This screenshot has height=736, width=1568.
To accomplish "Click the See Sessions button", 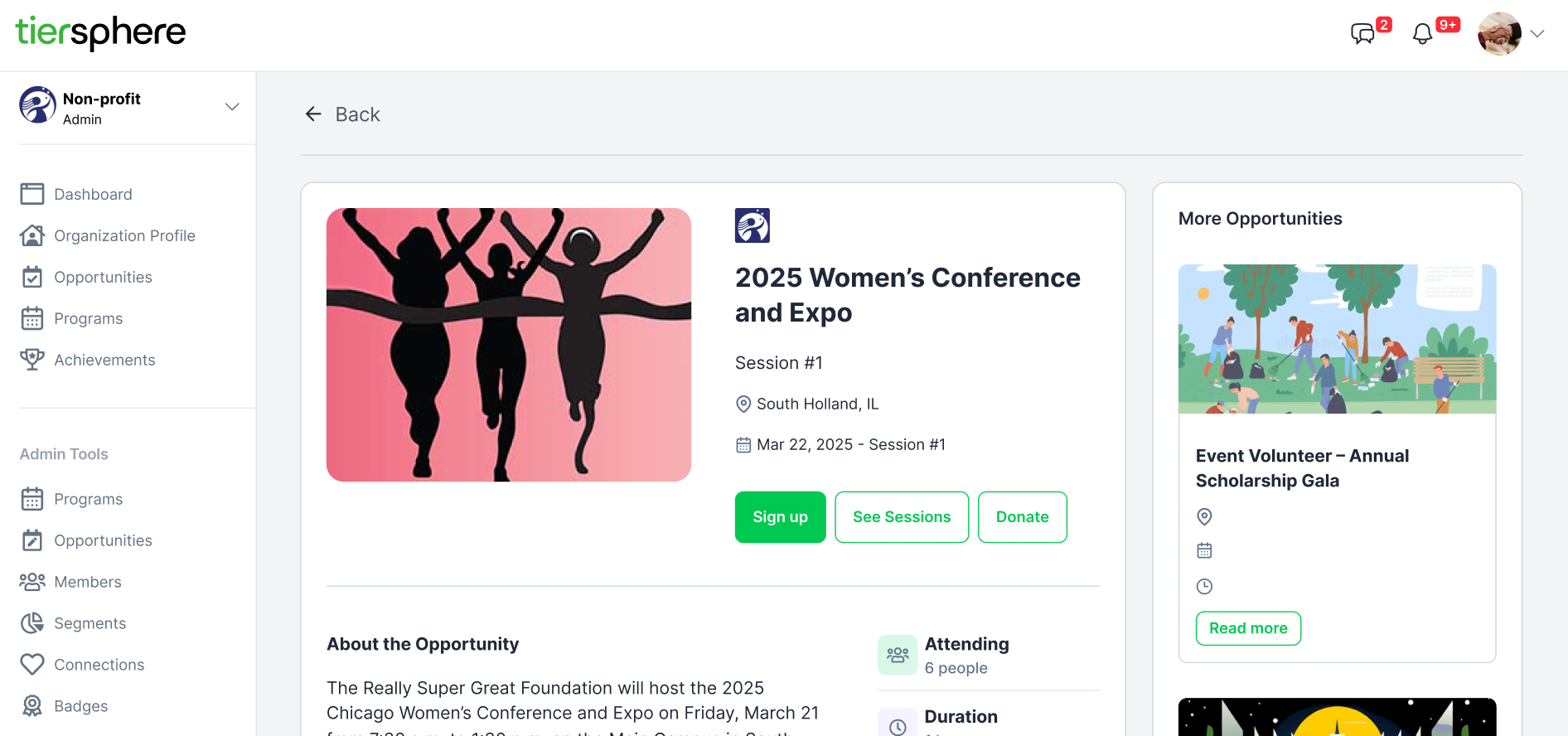I will click(902, 517).
